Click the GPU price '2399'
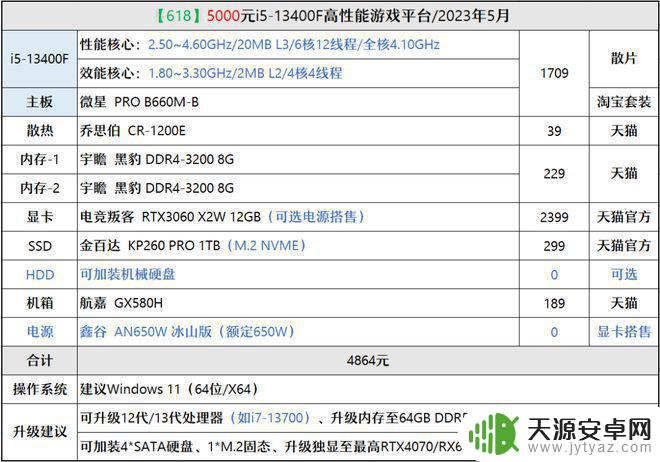The height and width of the screenshot is (462, 660). tap(554, 217)
